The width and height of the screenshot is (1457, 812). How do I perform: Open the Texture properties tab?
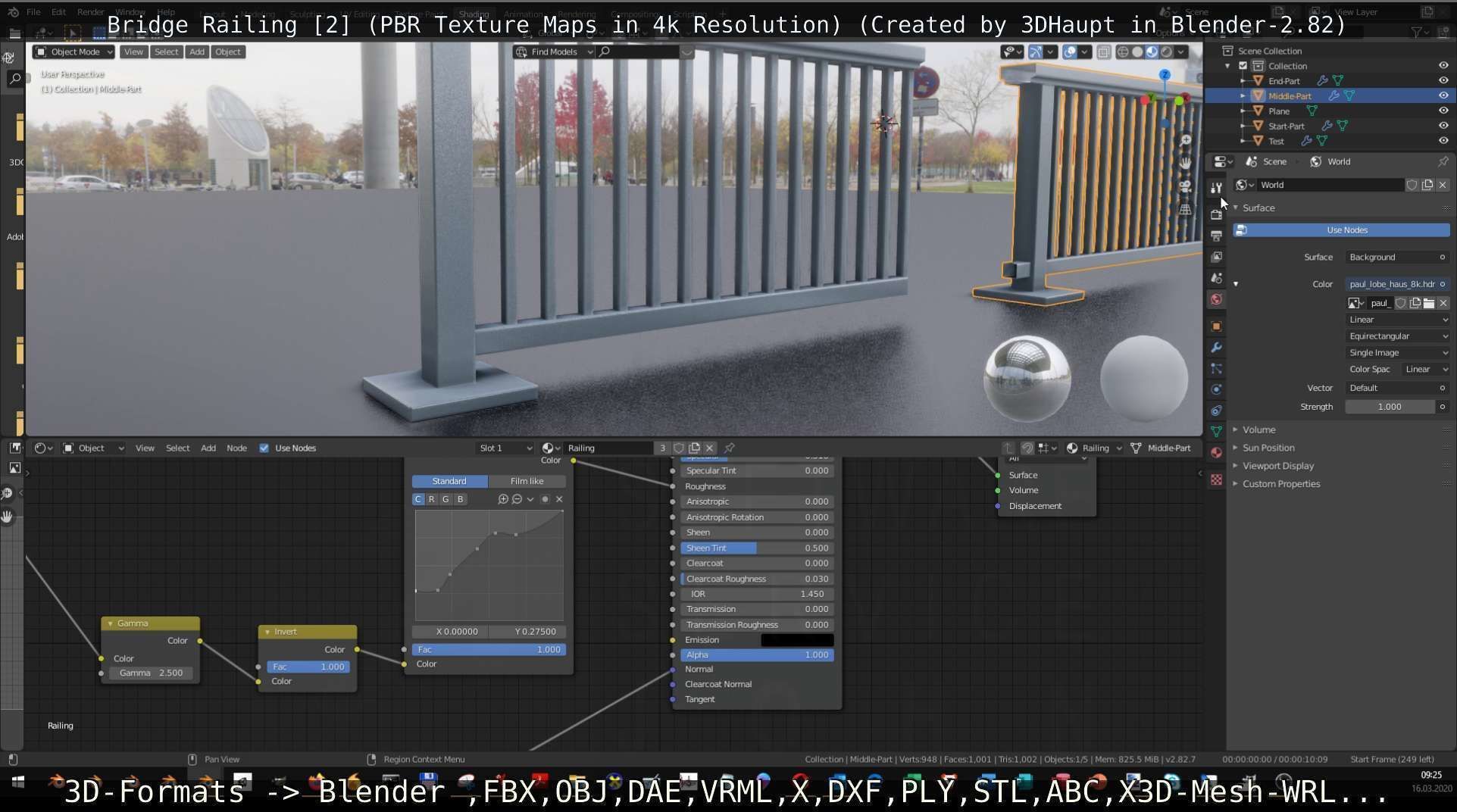1216,479
